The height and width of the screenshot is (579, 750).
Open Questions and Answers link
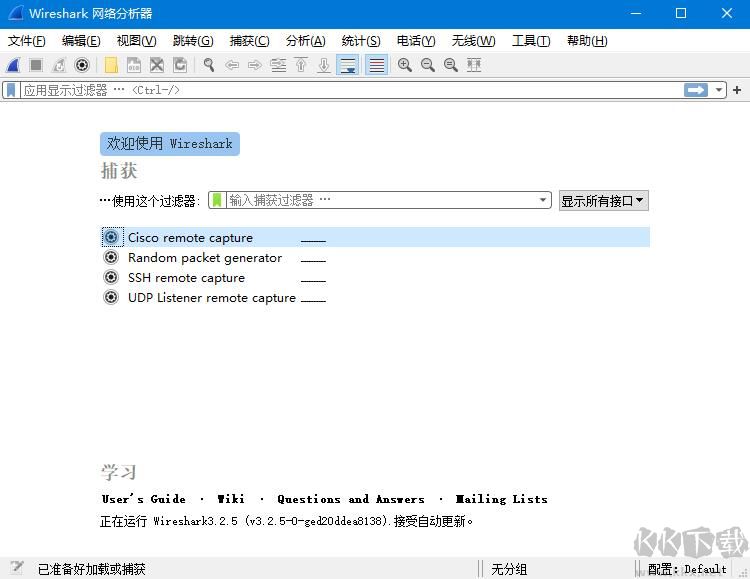351,499
